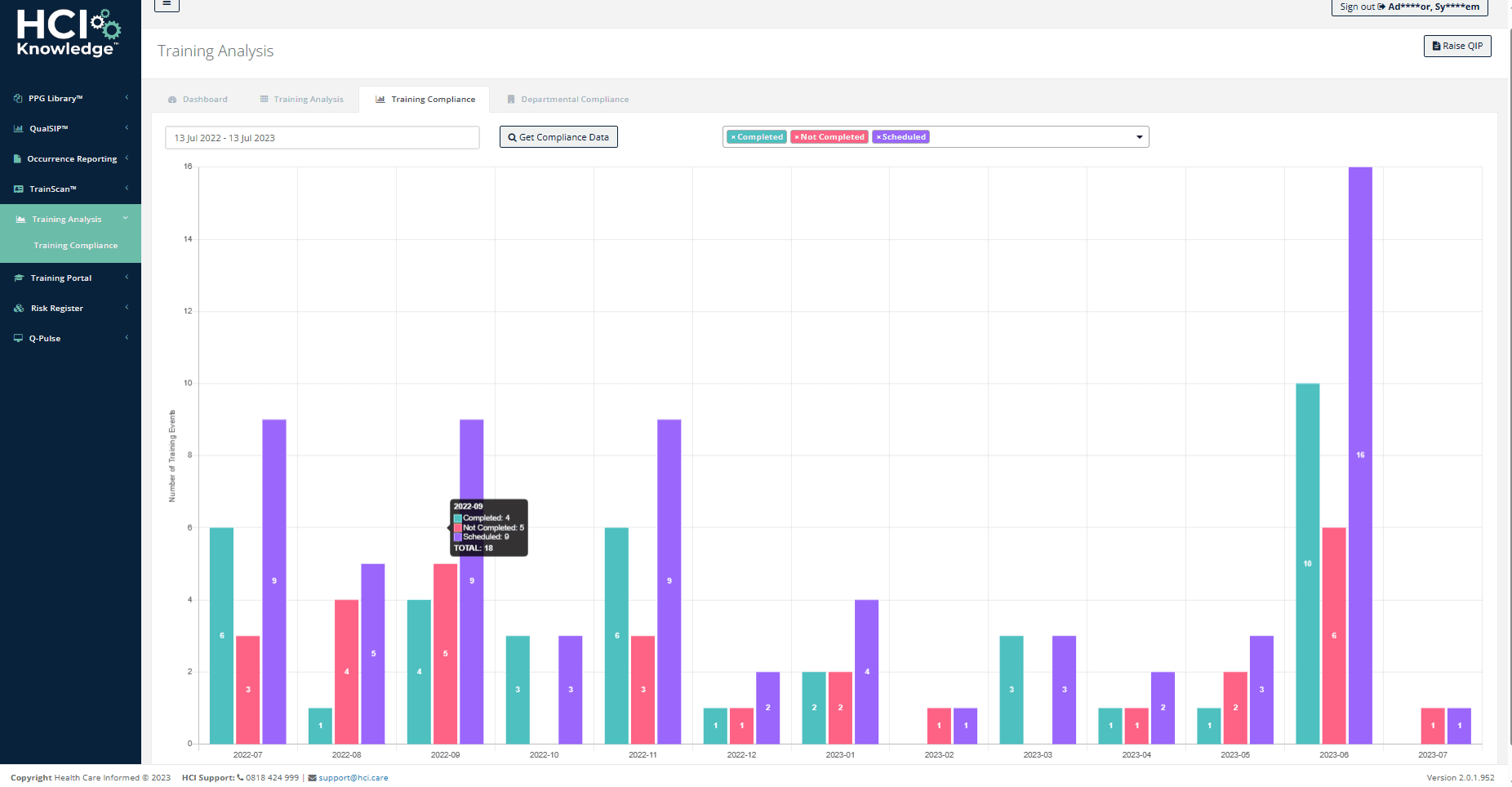Open the Dashboard tab
Screen dimensions: 1512x787
tap(198, 99)
